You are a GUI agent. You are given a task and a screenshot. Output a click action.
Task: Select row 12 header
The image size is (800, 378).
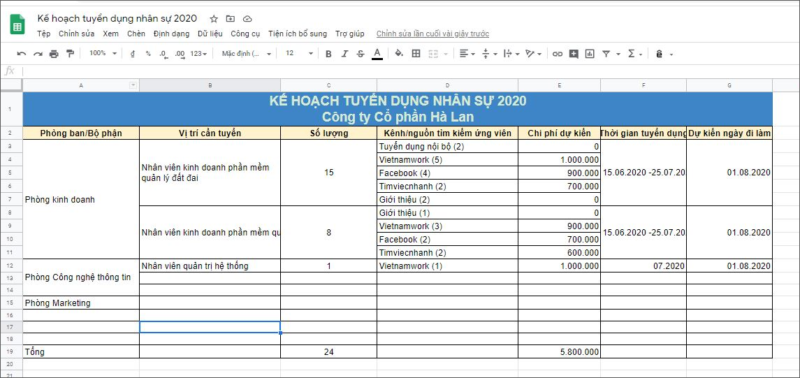coord(11,266)
